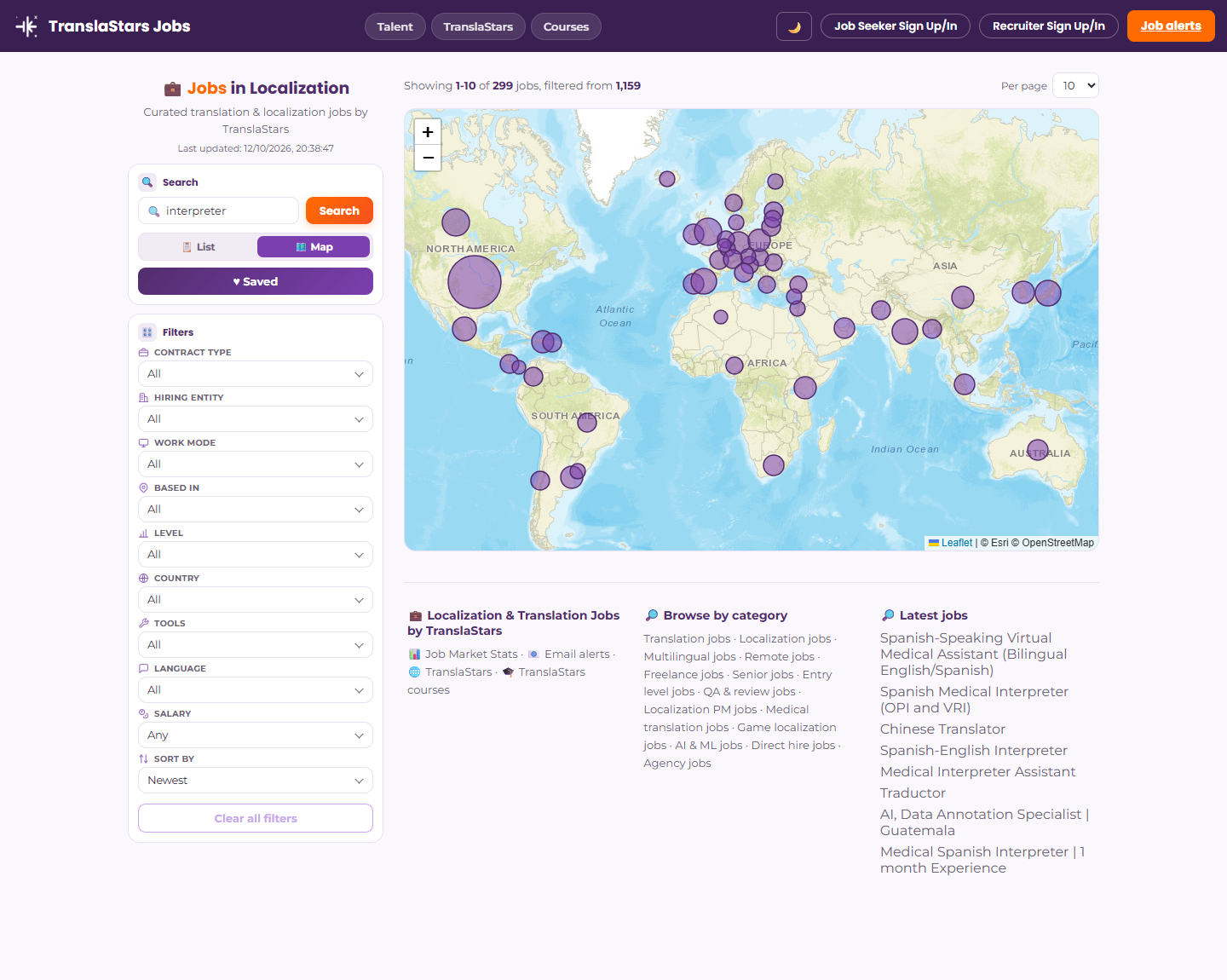1227x980 pixels.
Task: Click the magnifier icon in Search header
Action: [x=147, y=182]
